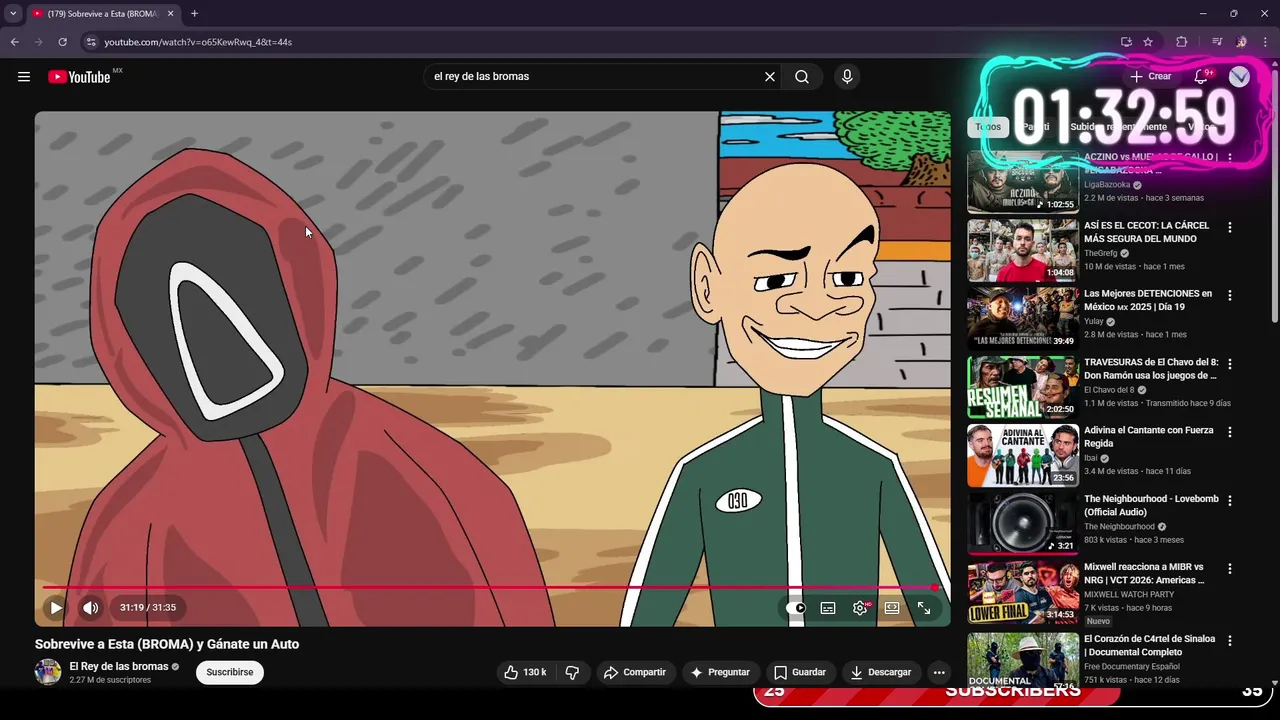
Task: Open the Preguntar AI button
Action: tap(719, 672)
